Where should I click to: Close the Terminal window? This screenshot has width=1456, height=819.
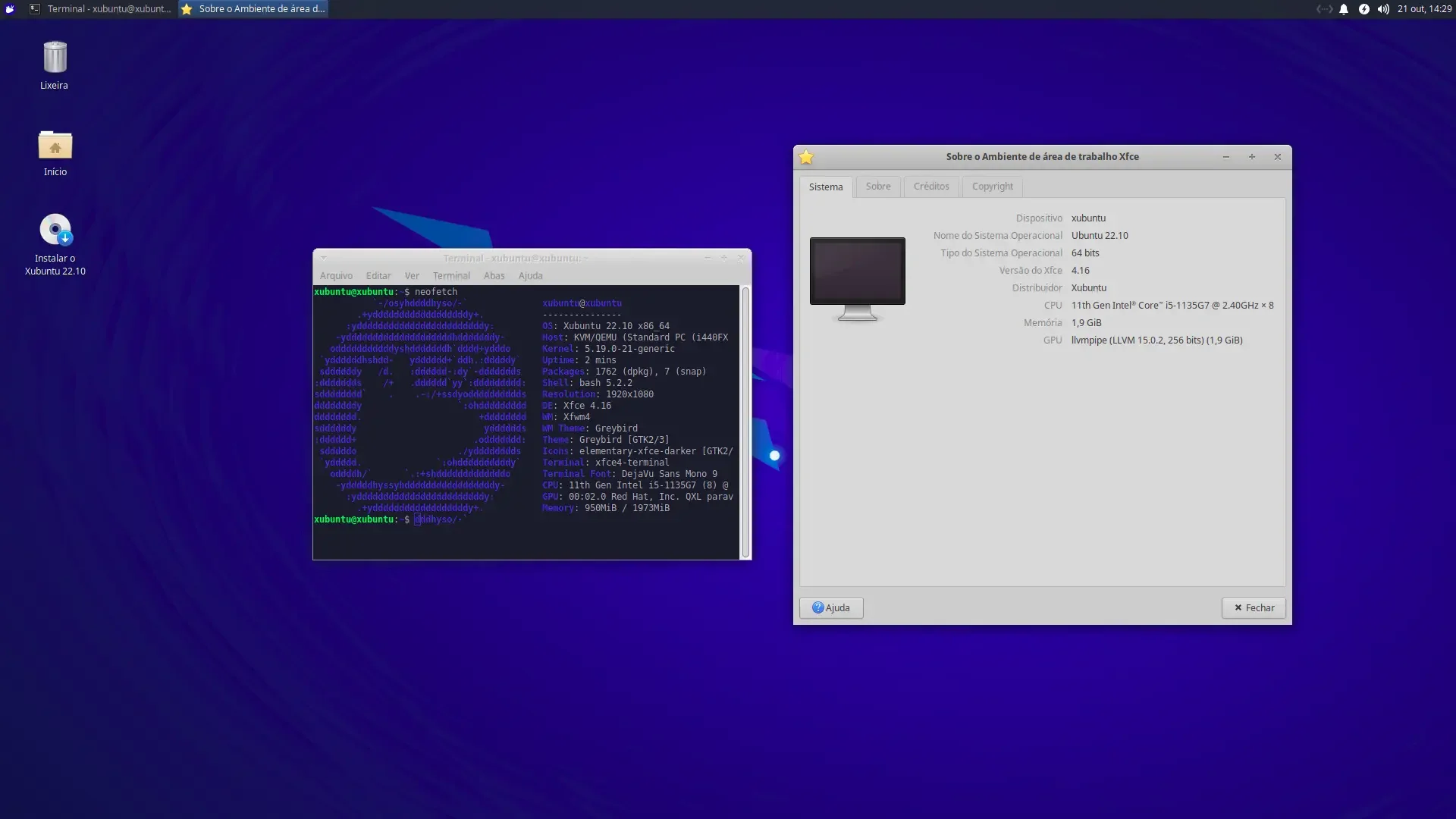point(741,258)
